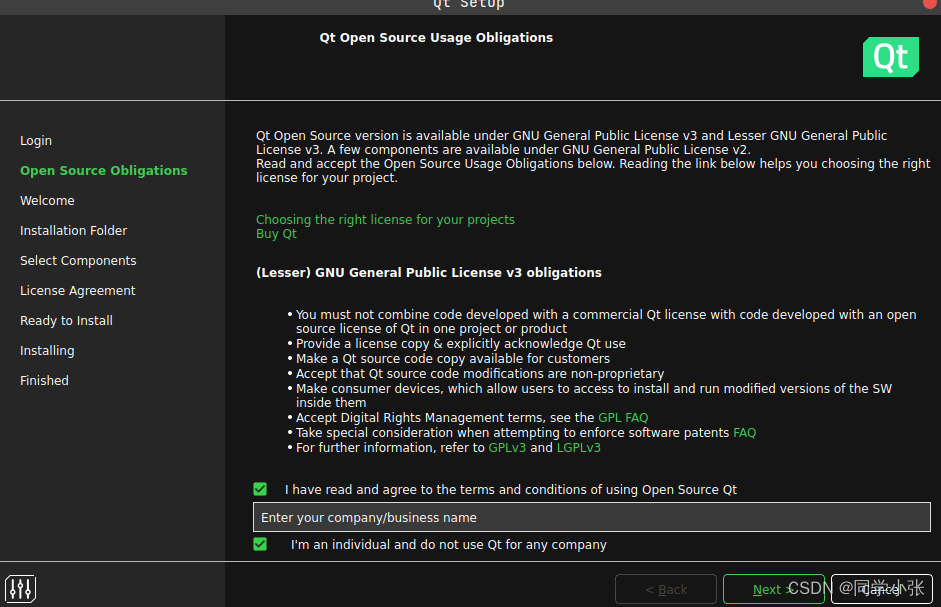Open installer settings icon in the bottom corner
The width and height of the screenshot is (941, 607).
(x=20, y=588)
